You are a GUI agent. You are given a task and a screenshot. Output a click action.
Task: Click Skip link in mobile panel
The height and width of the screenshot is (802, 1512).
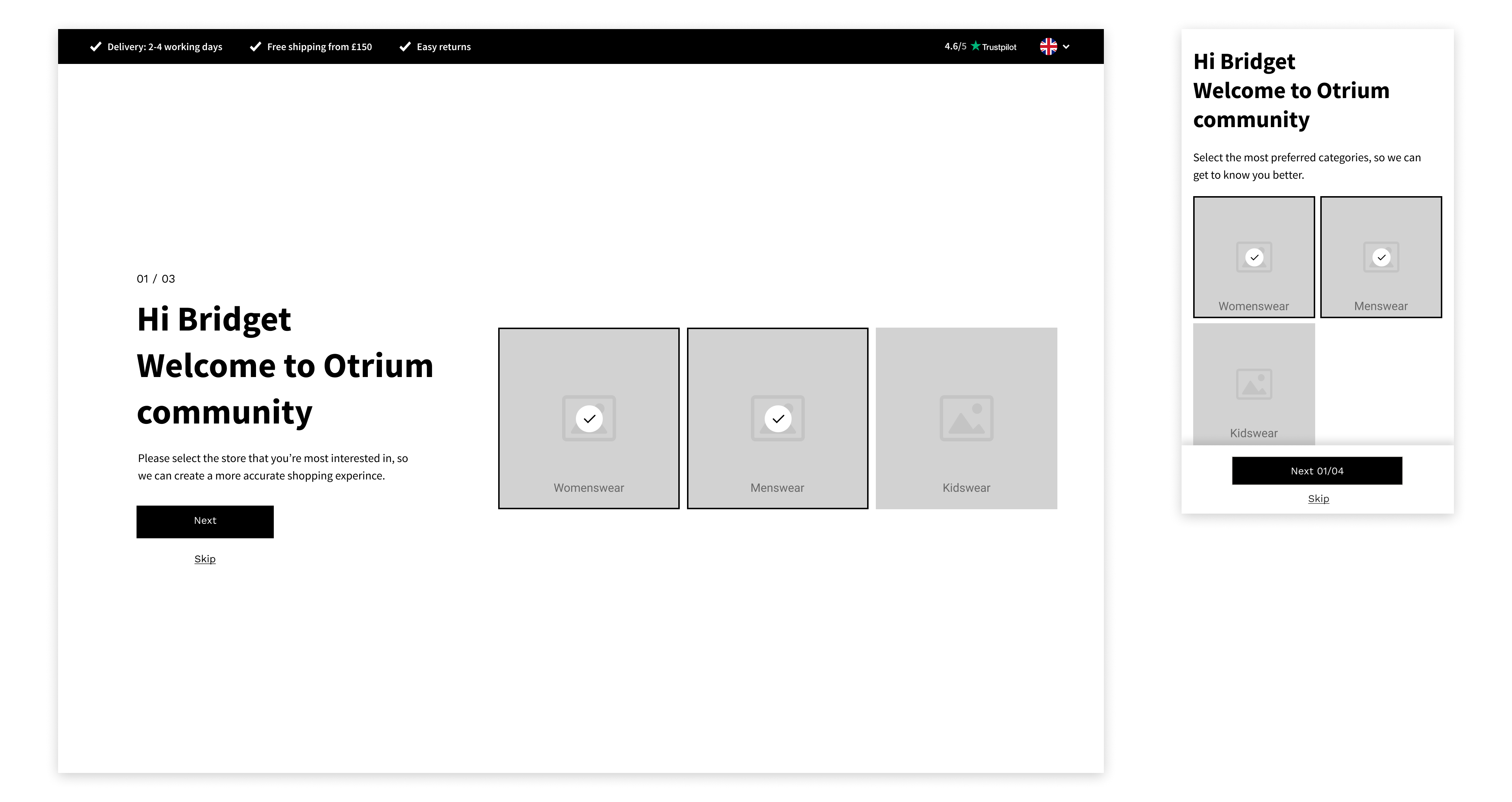pyautogui.click(x=1318, y=498)
